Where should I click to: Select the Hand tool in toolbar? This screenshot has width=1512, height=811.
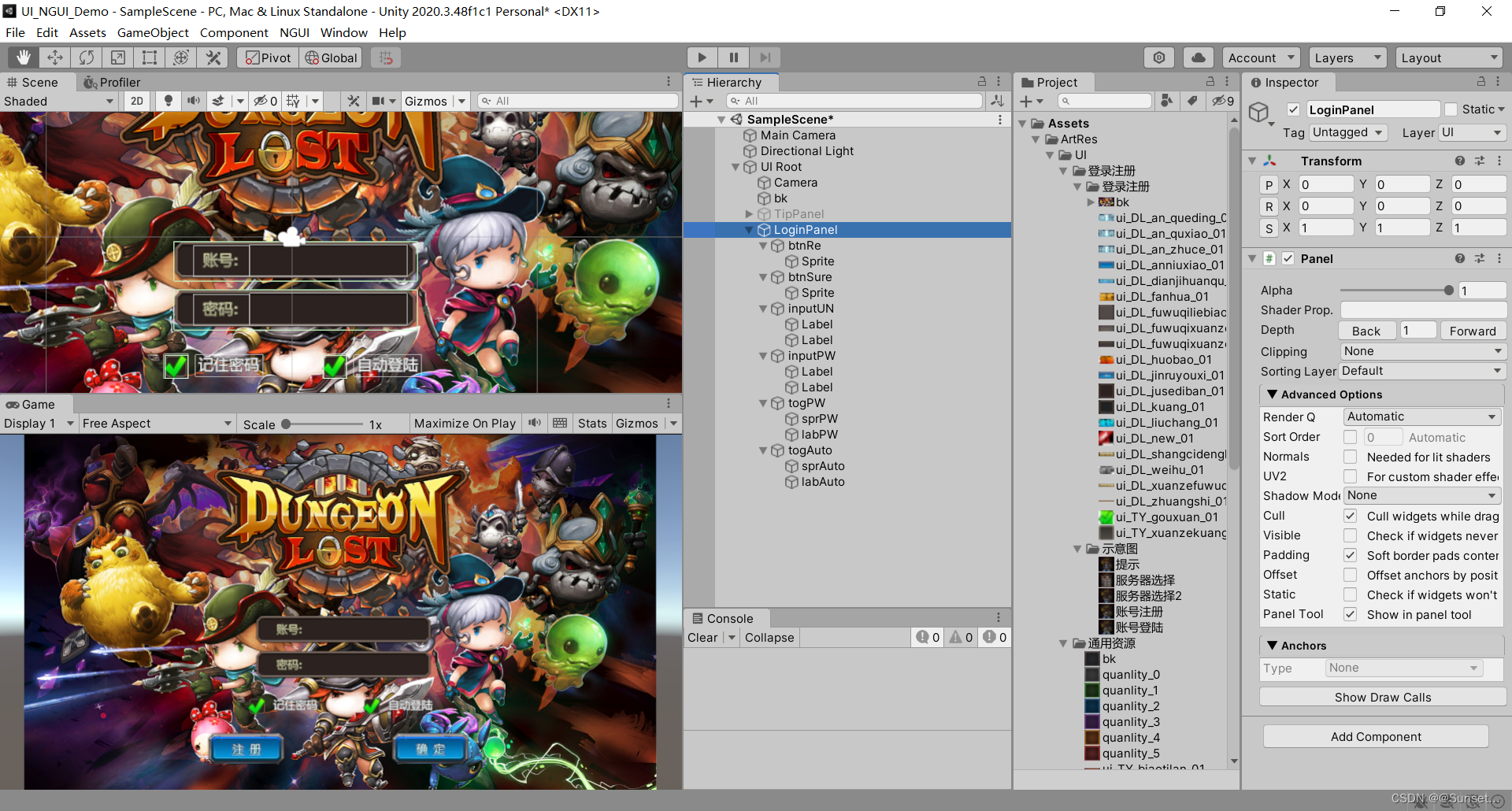(24, 57)
